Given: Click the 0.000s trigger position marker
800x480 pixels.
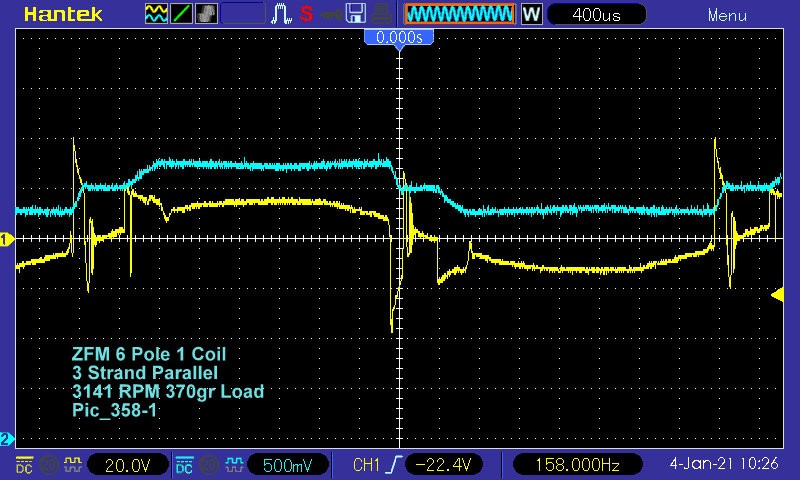Looking at the screenshot, I should coord(399,38).
